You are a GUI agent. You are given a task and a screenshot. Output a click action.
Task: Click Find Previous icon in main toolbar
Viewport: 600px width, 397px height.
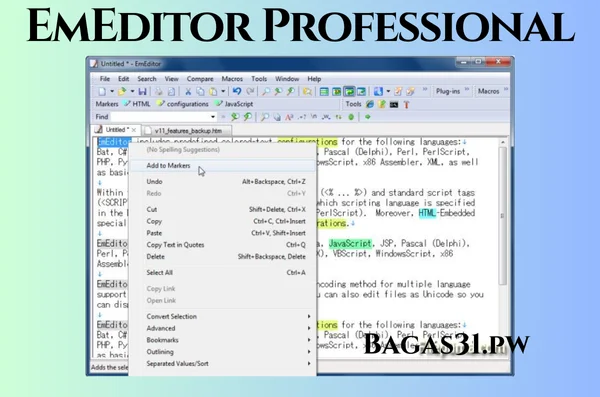click(291, 91)
